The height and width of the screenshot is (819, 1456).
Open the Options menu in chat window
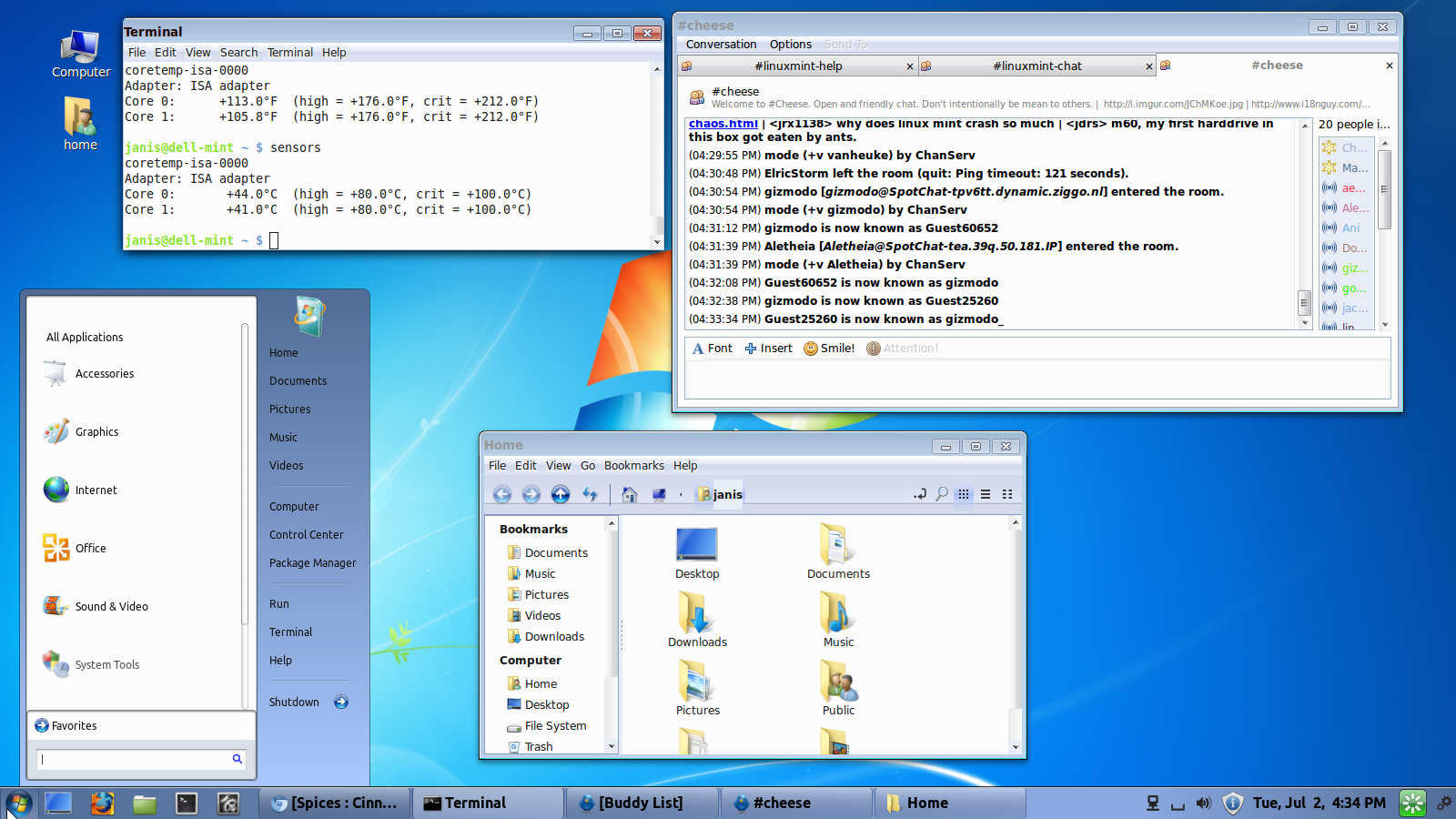click(x=790, y=44)
